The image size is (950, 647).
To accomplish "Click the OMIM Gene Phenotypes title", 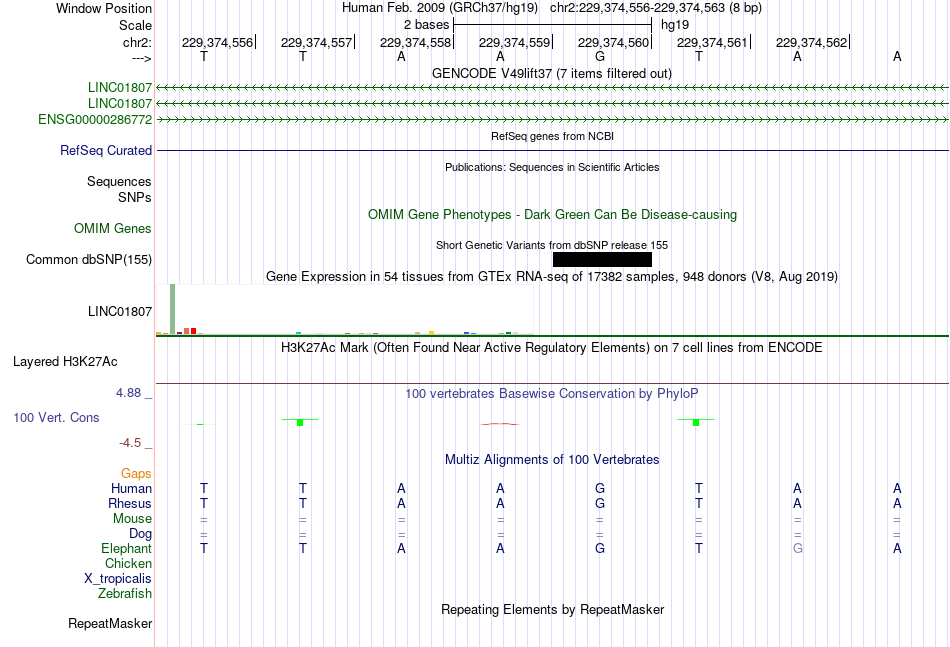I will tap(552, 214).
